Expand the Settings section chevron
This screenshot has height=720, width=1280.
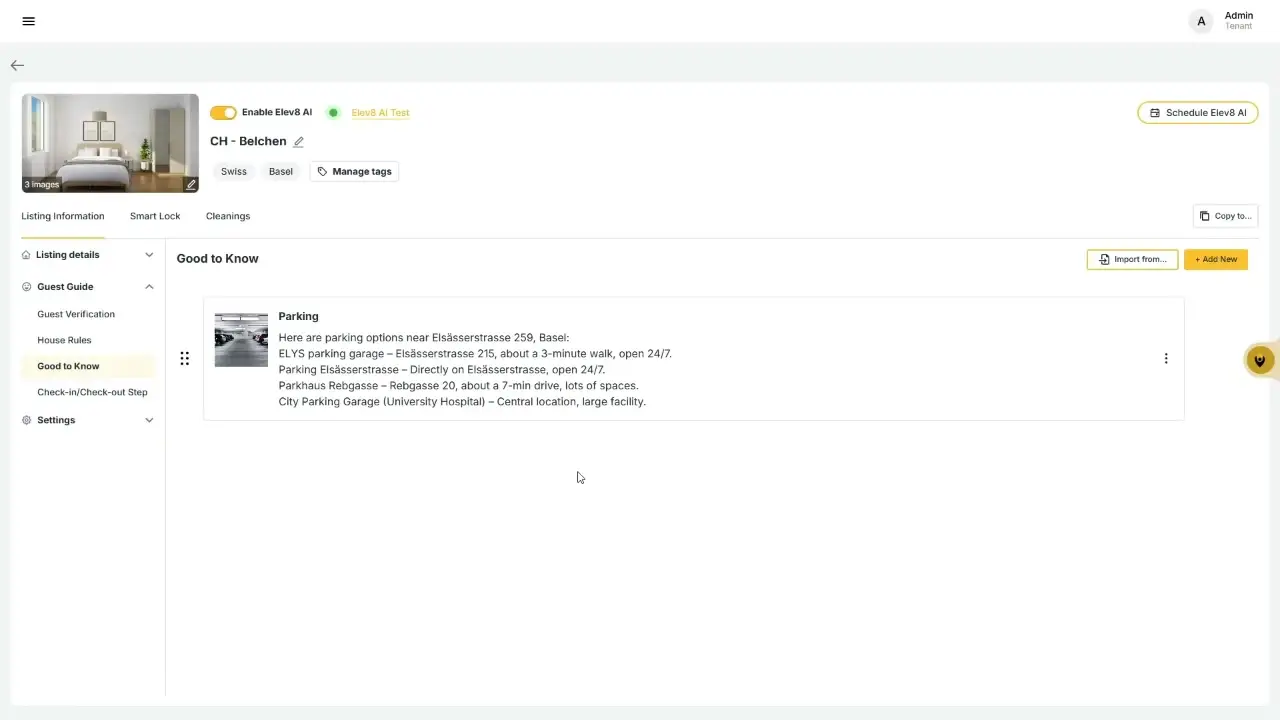[x=149, y=420]
